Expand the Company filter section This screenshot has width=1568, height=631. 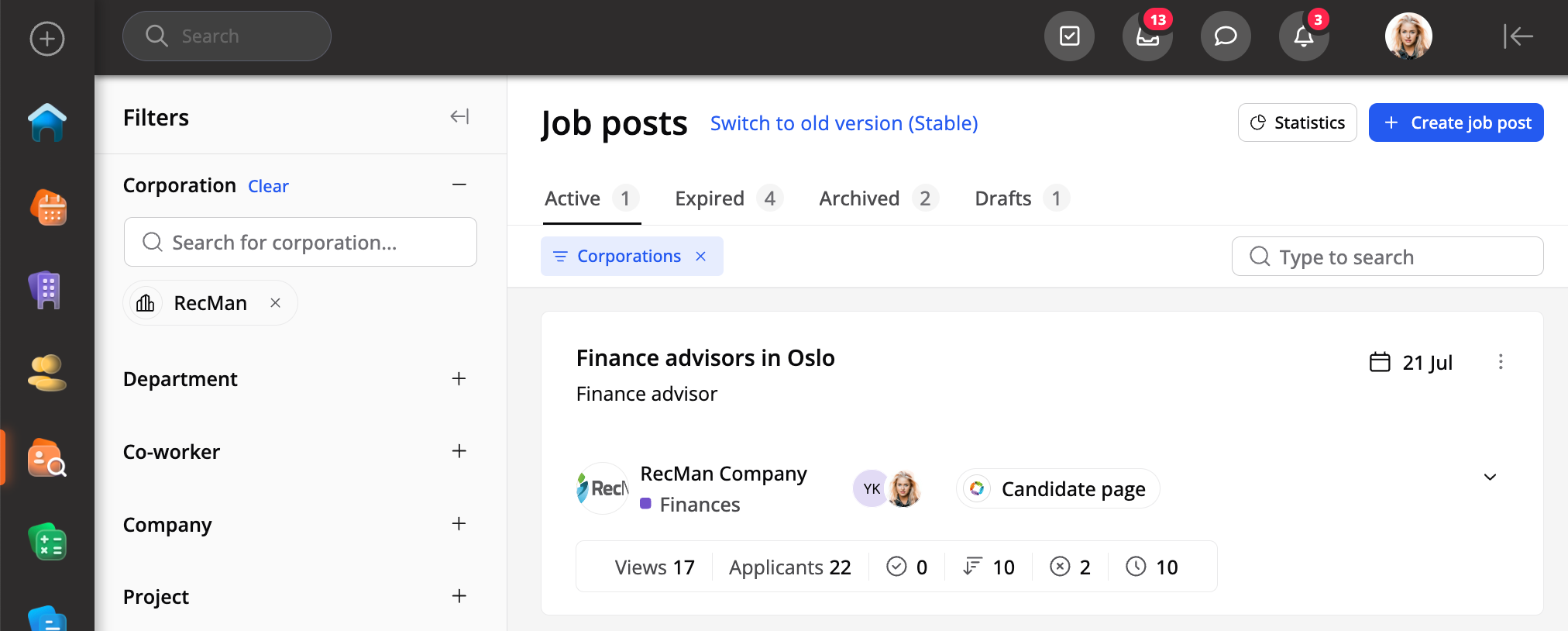[x=459, y=524]
